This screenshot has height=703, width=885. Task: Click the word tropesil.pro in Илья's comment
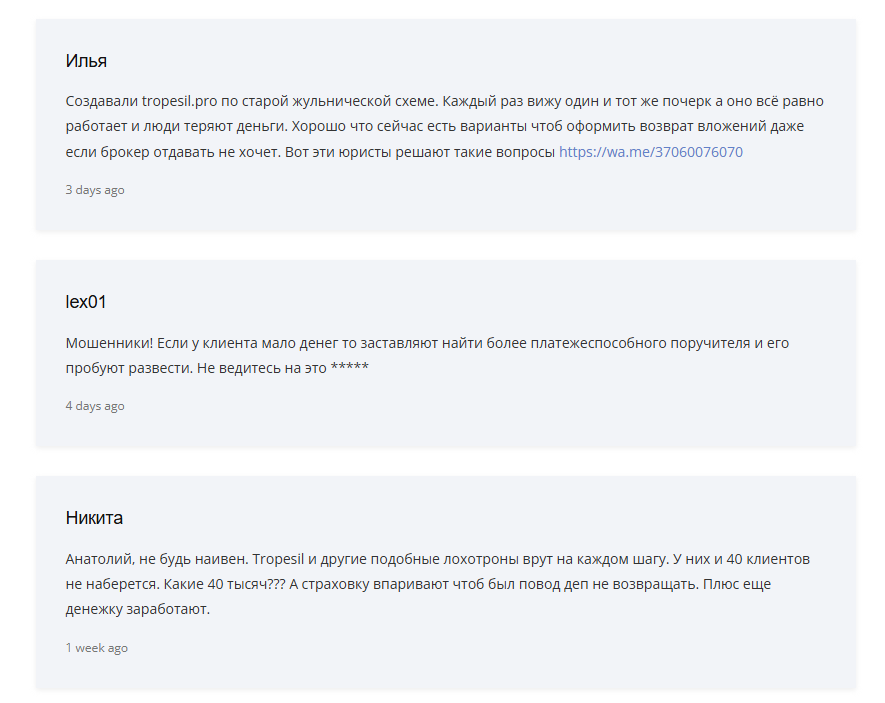point(179,101)
